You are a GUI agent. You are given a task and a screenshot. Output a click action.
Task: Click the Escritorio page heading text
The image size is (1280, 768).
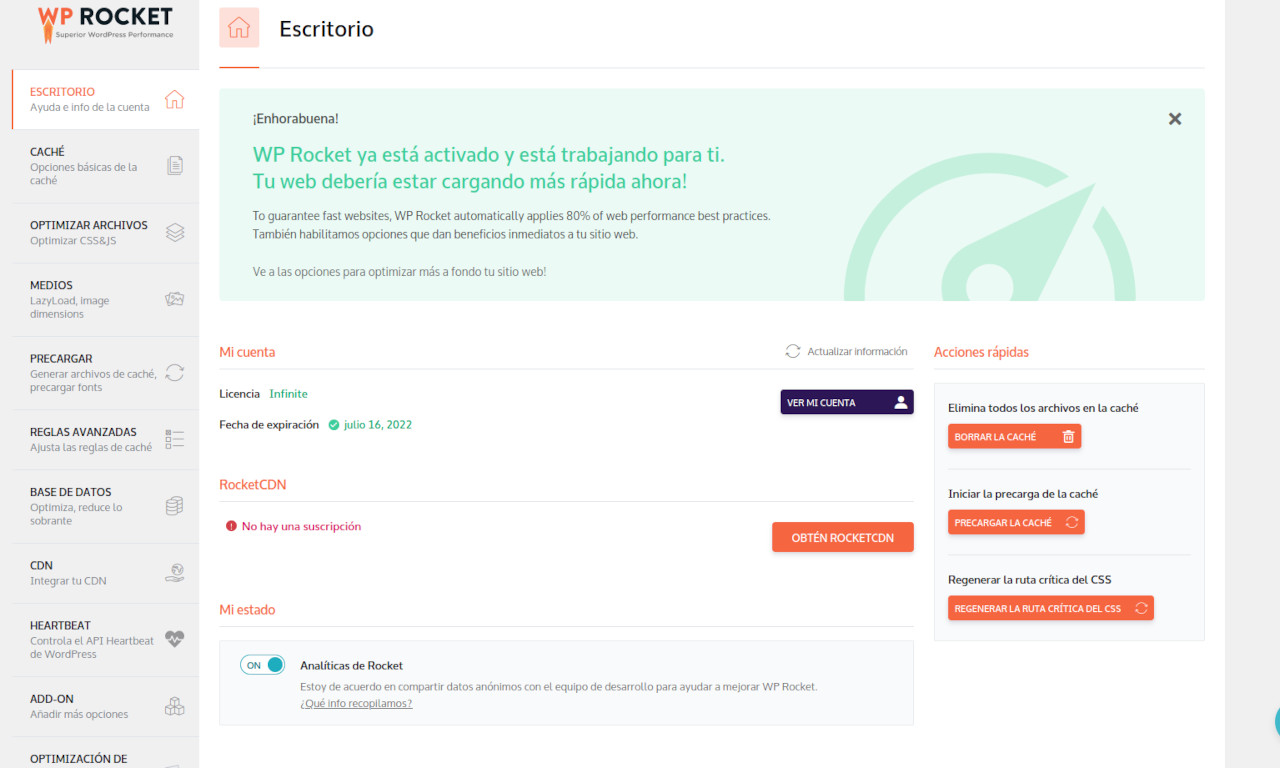coord(326,29)
